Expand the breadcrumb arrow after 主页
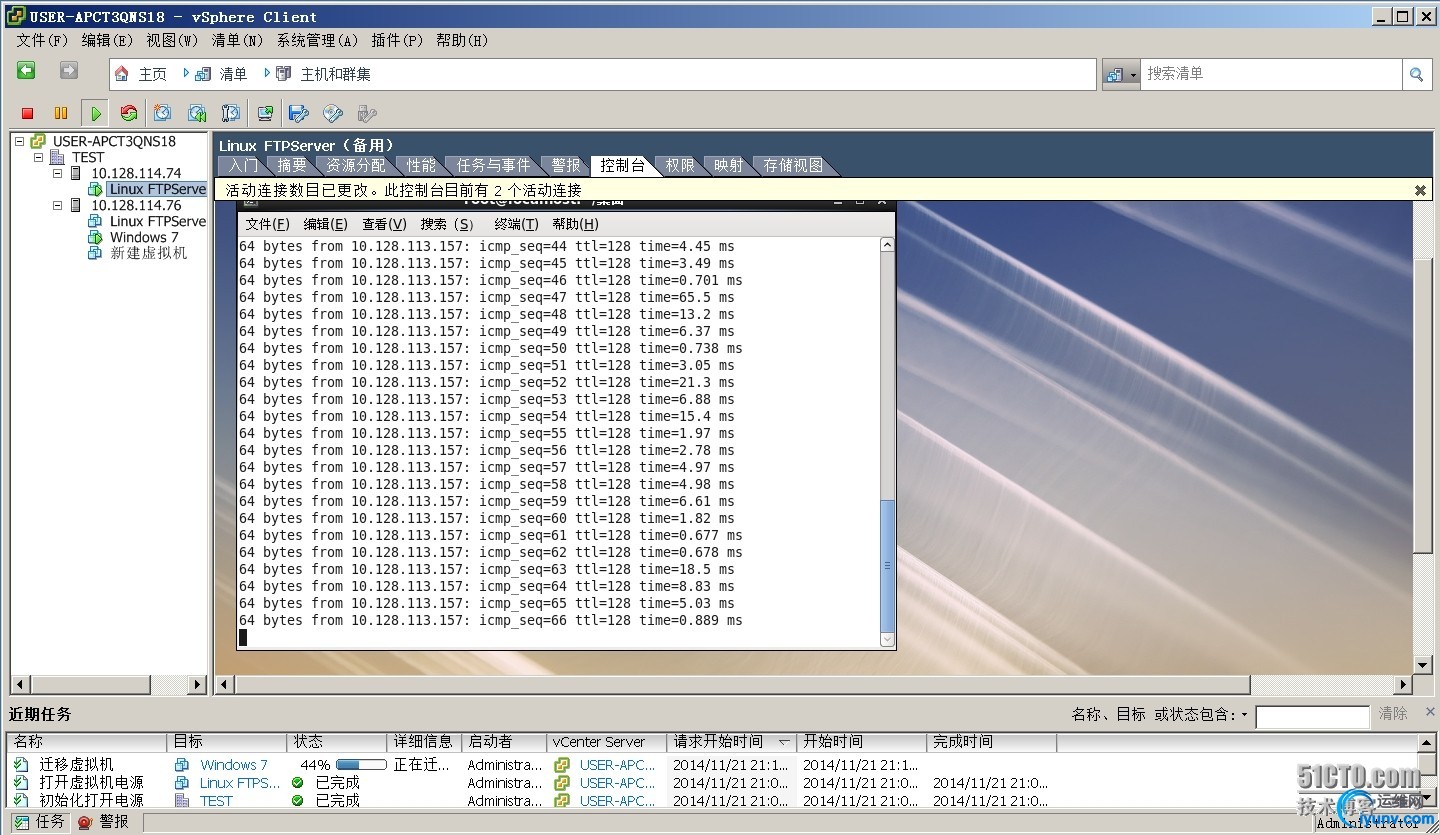Image resolution: width=1440 pixels, height=835 pixels. coord(186,73)
